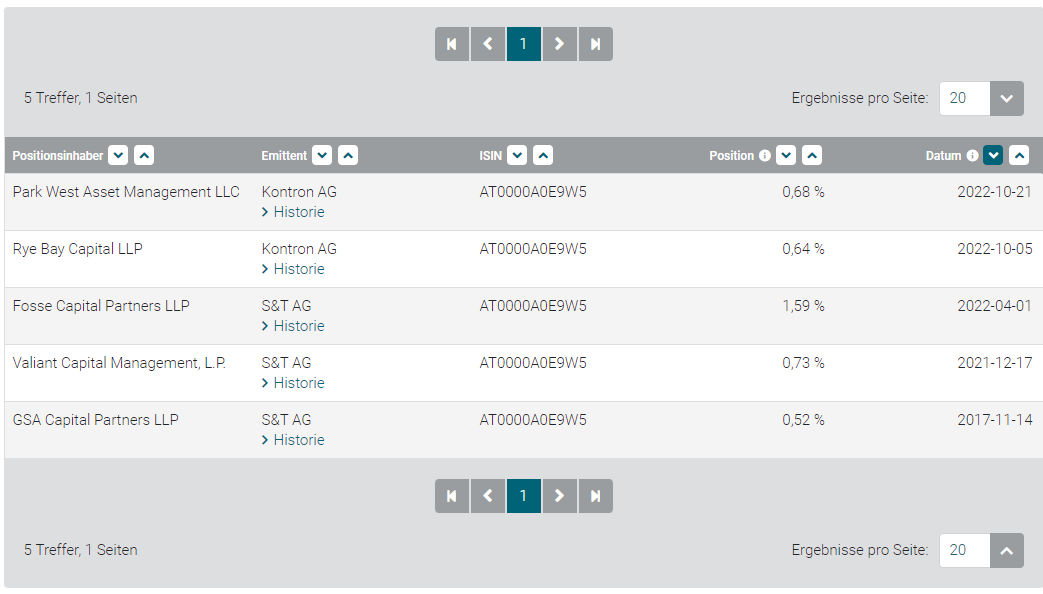Expand Historie for GSA Capital Partners LLP
Screen dimensions: 1043x594
pos(293,440)
